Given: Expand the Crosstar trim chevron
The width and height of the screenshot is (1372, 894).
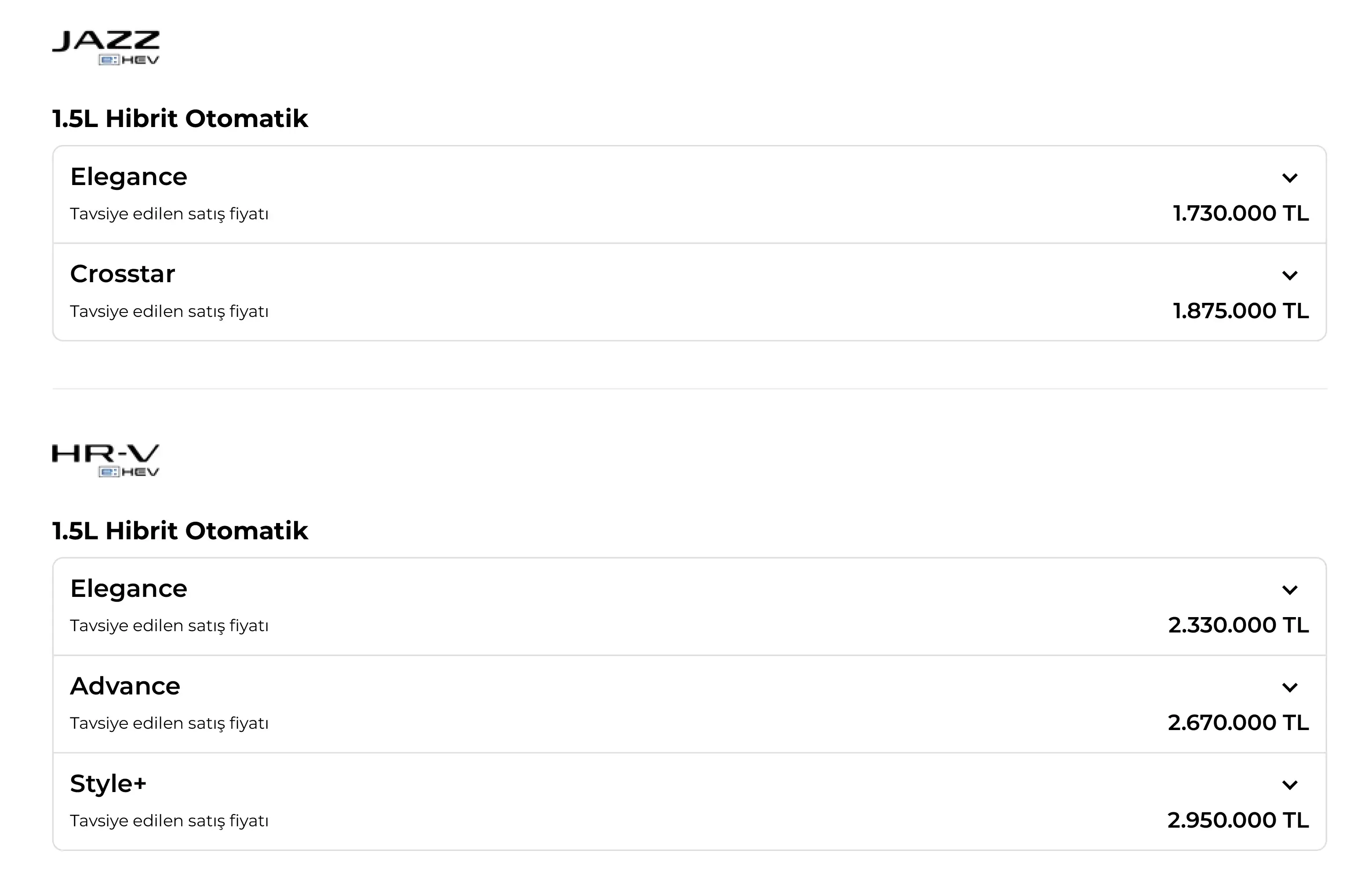Looking at the screenshot, I should [x=1289, y=276].
